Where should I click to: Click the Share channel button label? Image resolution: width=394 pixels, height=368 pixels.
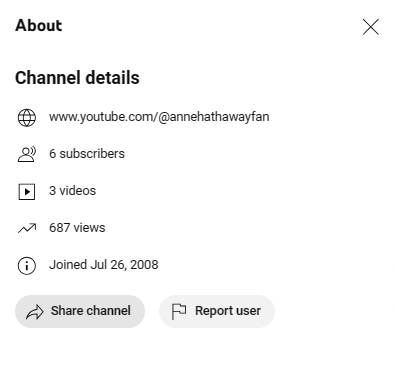point(91,311)
